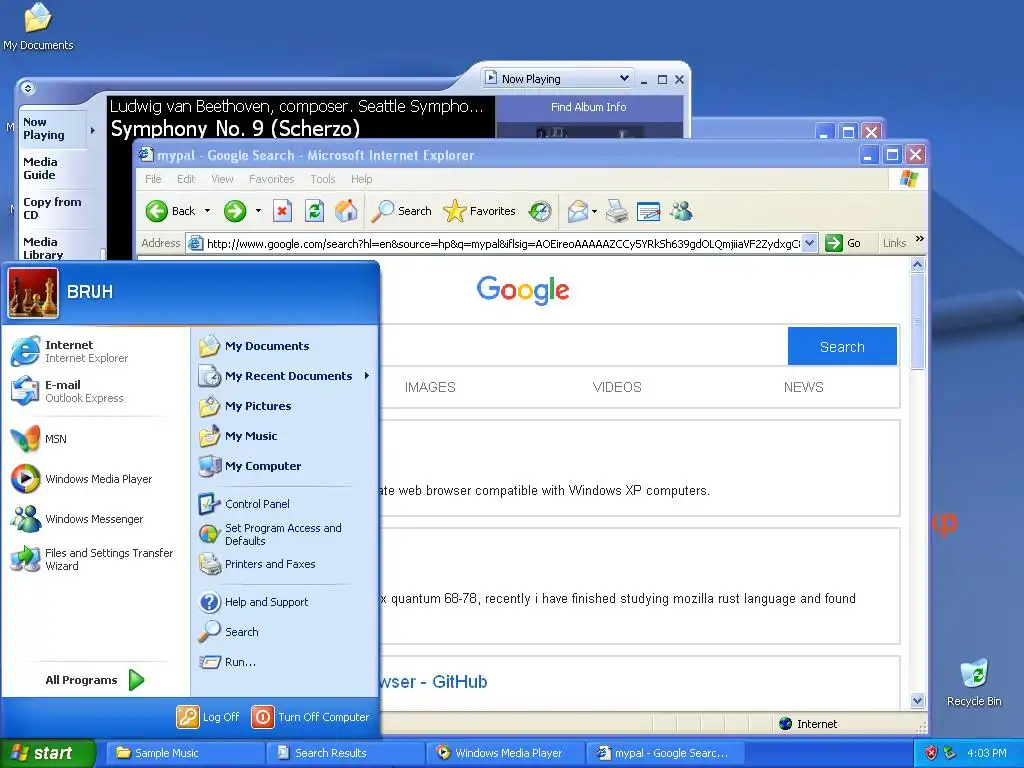Open the Back button history dropdown arrow
Viewport: 1024px width, 768px height.
(x=208, y=211)
